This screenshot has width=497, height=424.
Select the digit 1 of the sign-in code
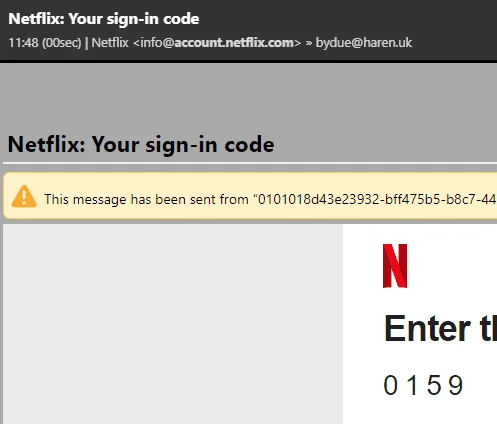click(x=413, y=385)
